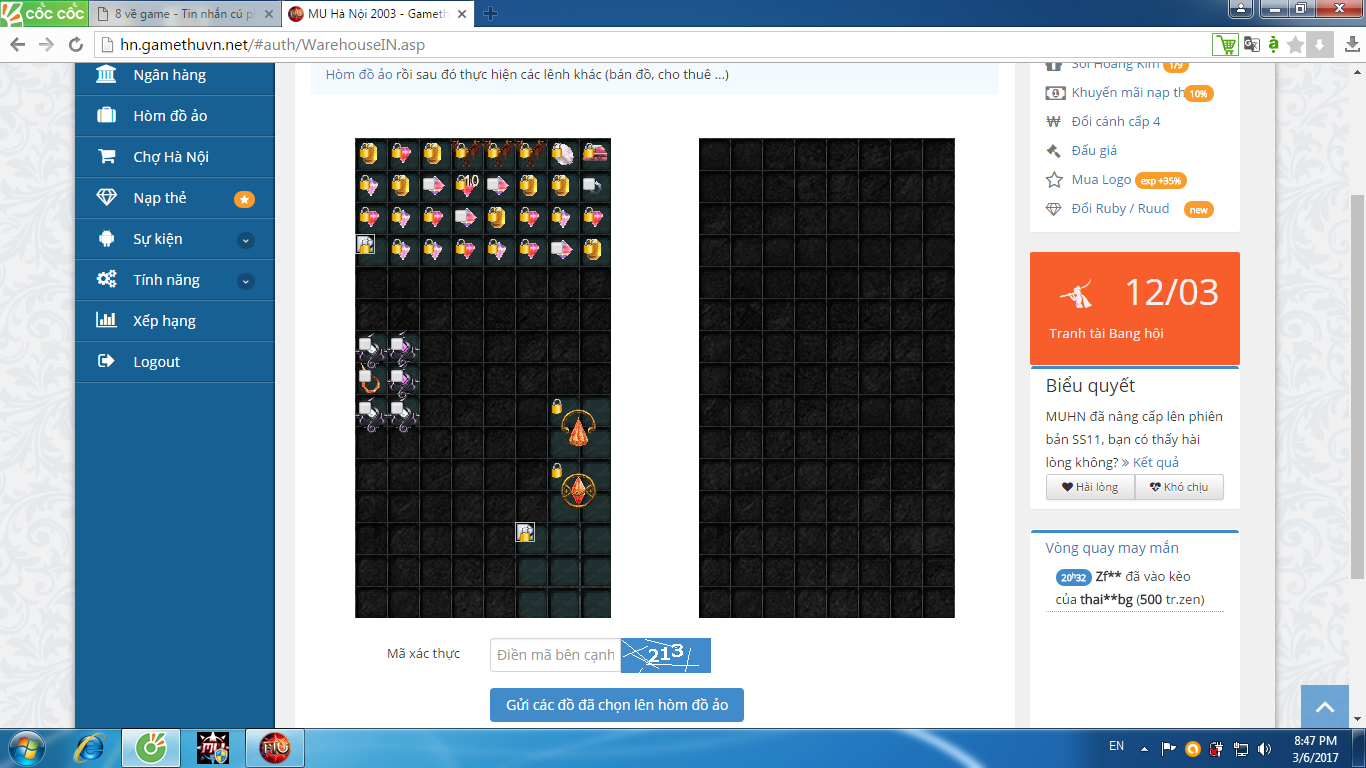Open the Ngân hàng menu item
The image size is (1366, 768).
[x=175, y=75]
